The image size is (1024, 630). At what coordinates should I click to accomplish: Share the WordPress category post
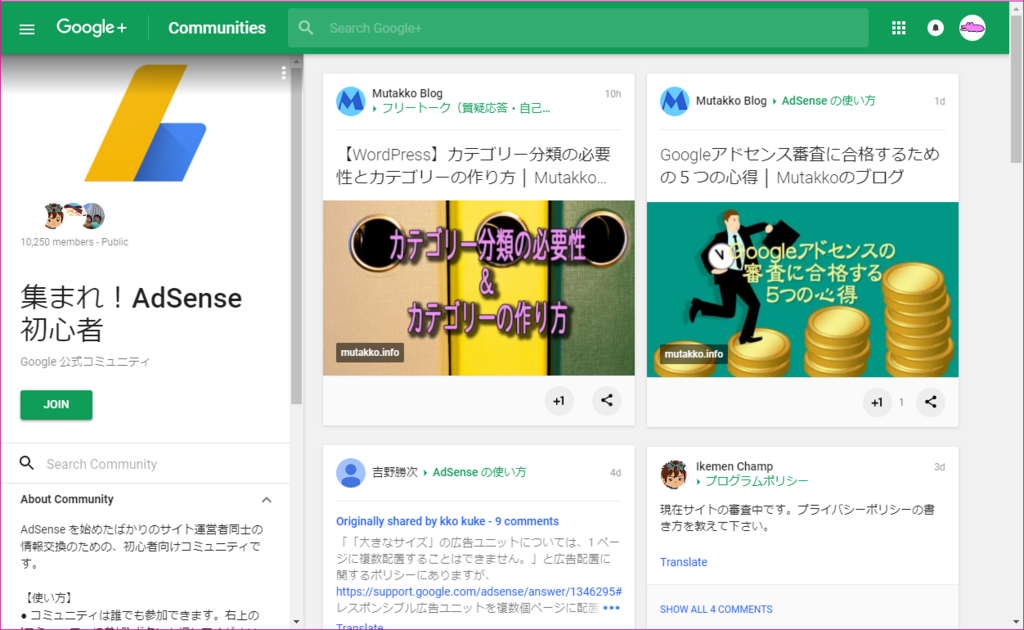tap(607, 401)
